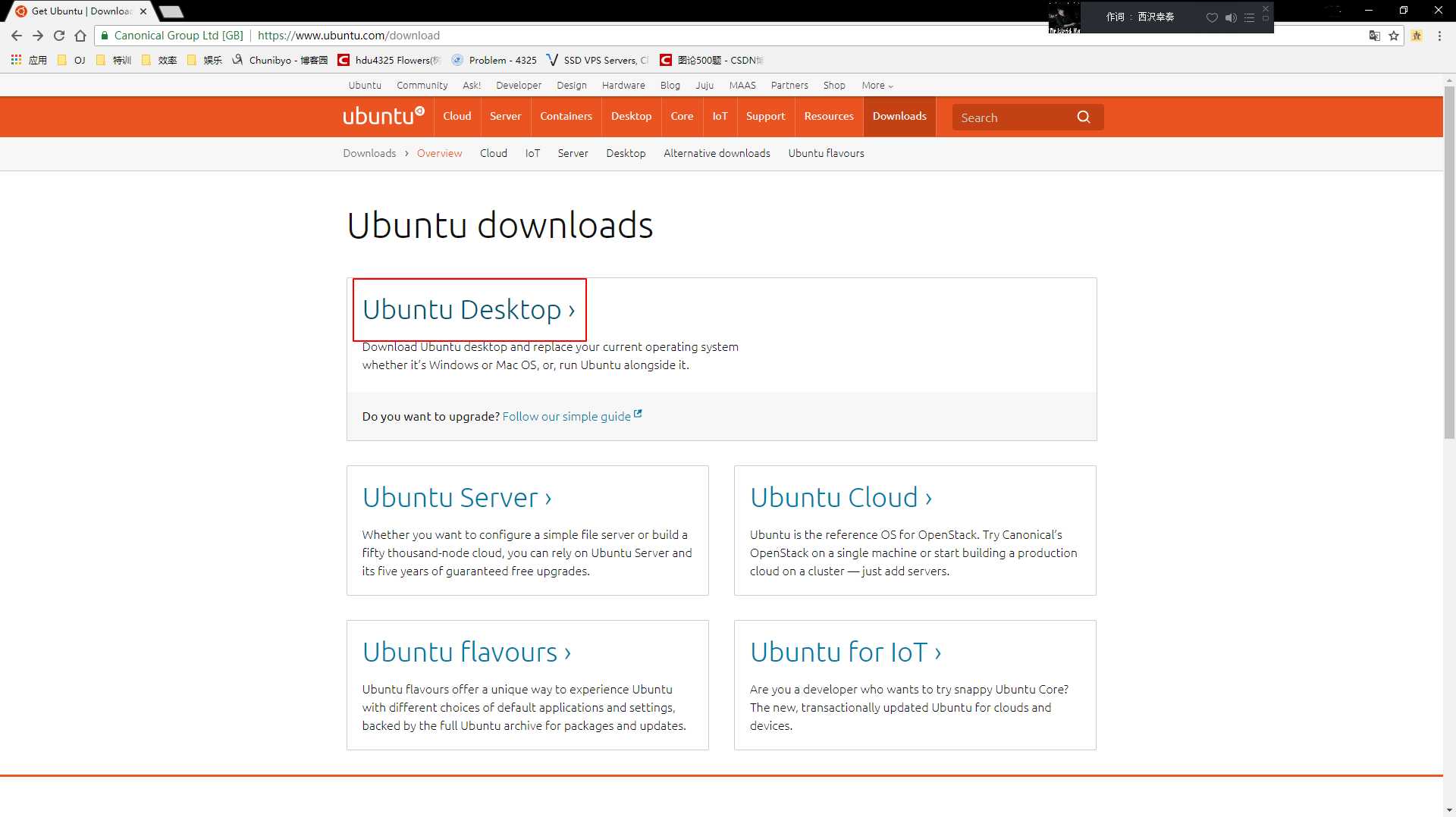Image resolution: width=1456 pixels, height=817 pixels.
Task: Select Cloud in the orange menu bar
Action: pyautogui.click(x=457, y=116)
